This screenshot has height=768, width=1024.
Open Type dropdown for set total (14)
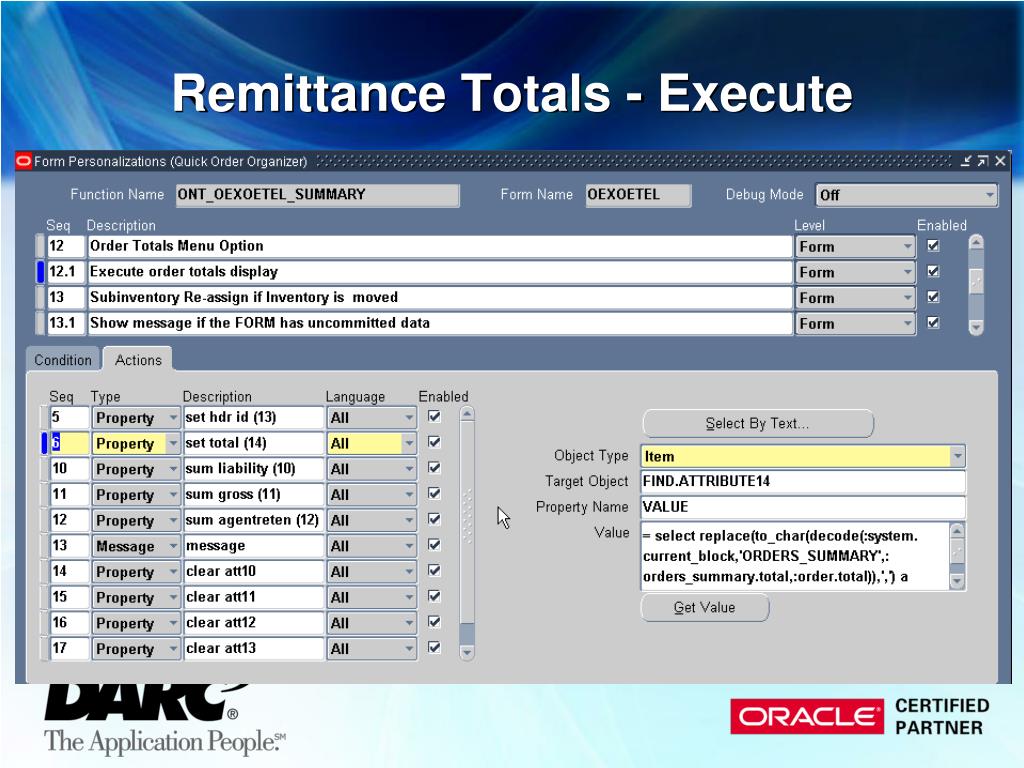[x=173, y=443]
